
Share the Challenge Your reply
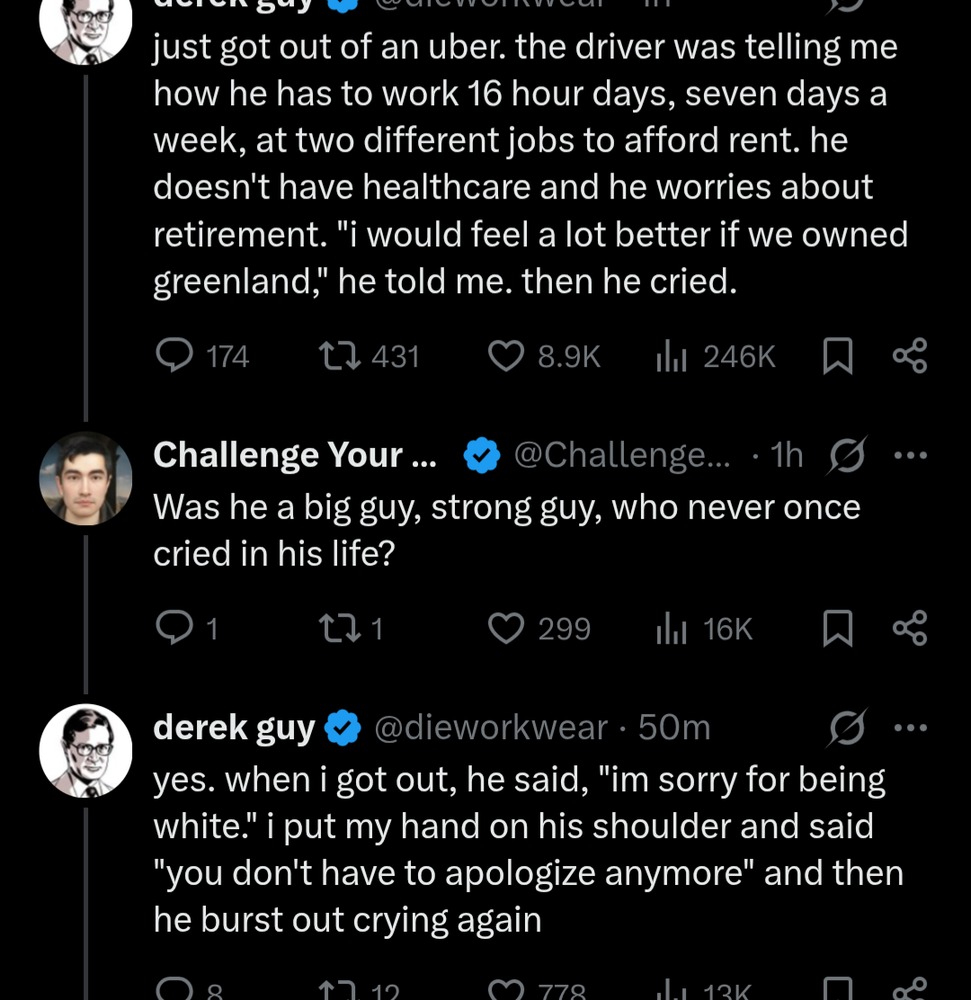[909, 628]
